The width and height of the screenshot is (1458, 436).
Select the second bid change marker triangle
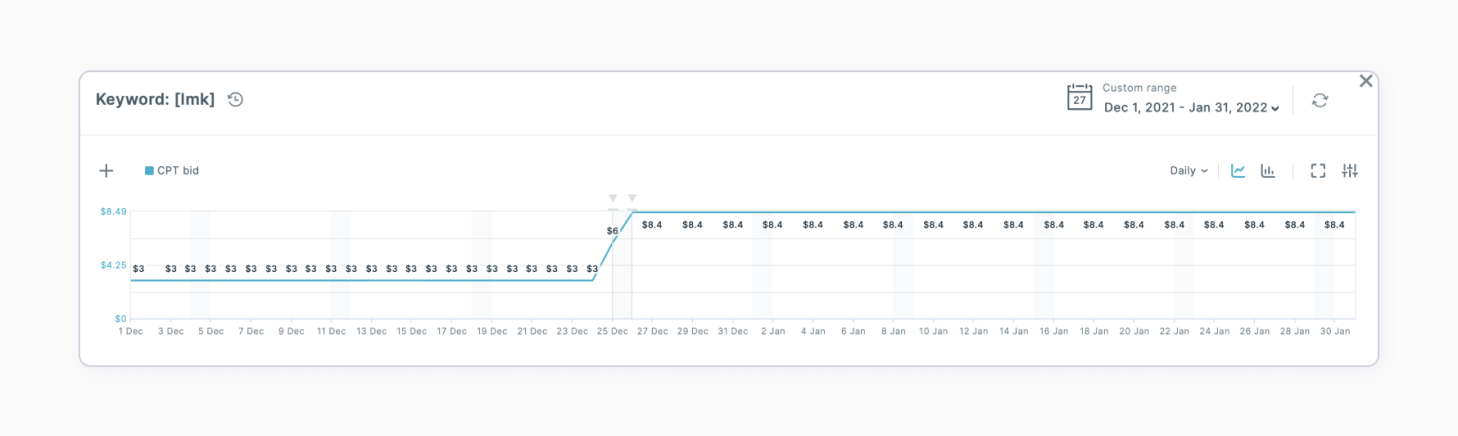632,198
